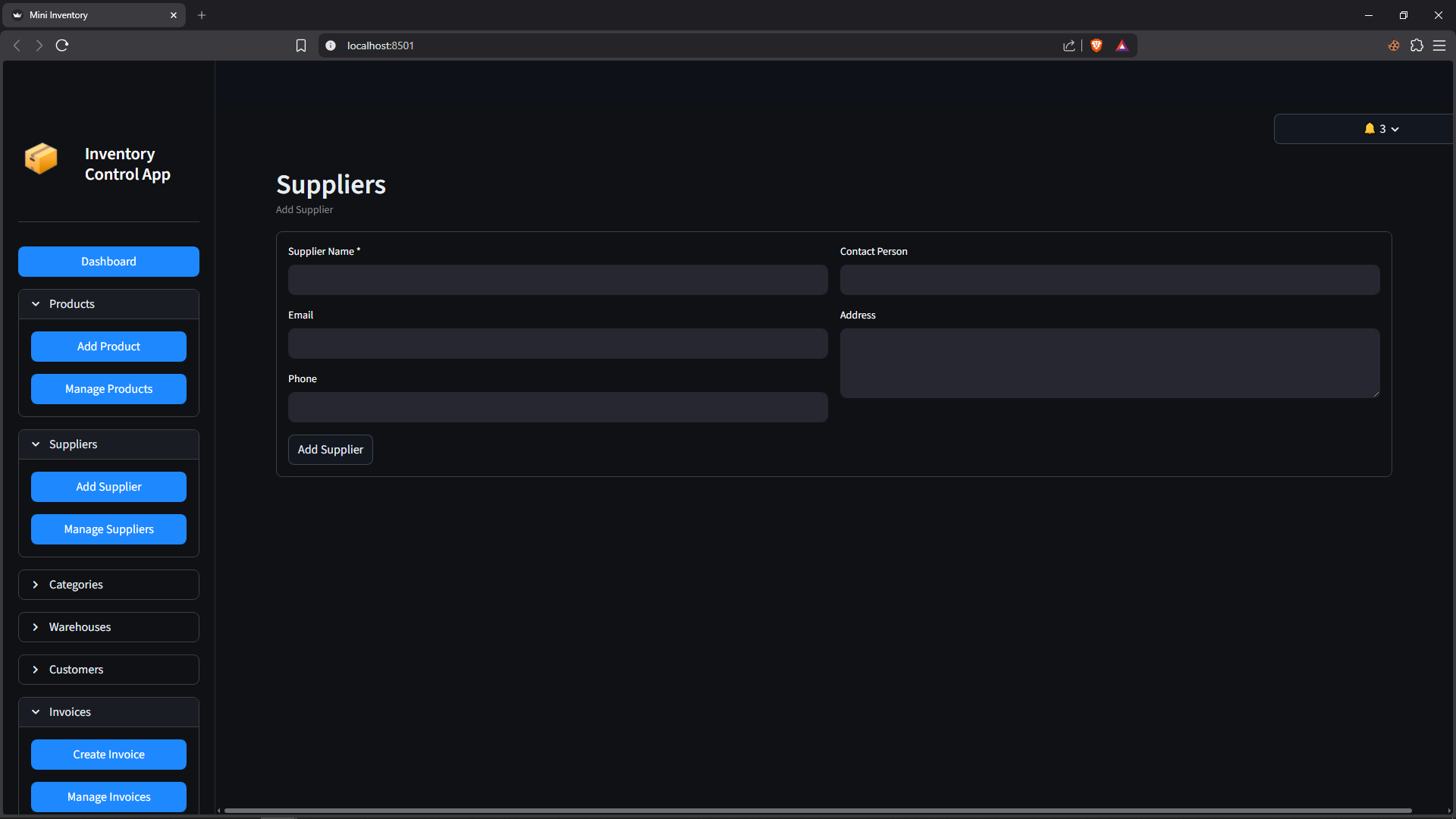Open the browser extensions puzzle icon
The image size is (1456, 819).
[1417, 45]
